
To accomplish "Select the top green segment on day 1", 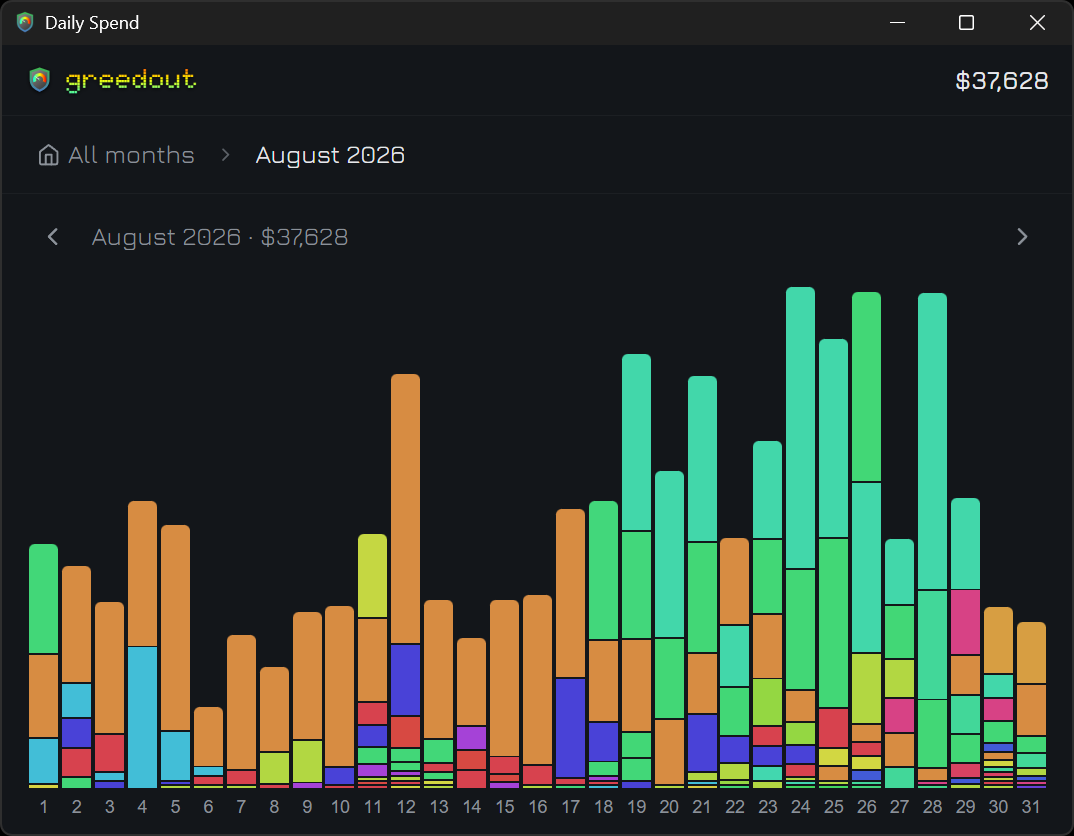I will [x=44, y=599].
